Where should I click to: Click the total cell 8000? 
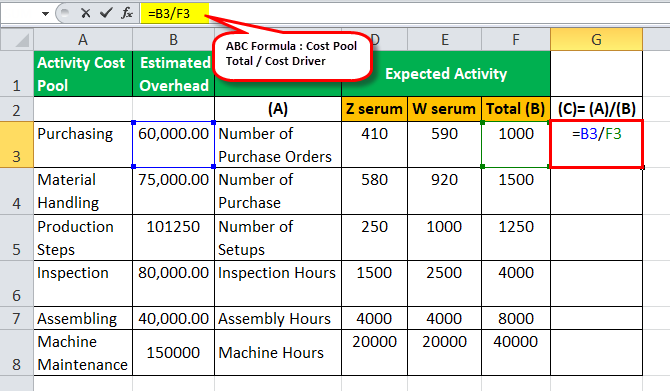click(516, 318)
